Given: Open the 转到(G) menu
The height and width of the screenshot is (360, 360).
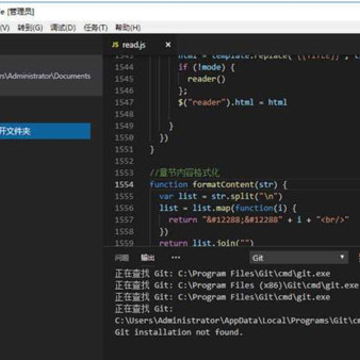Looking at the screenshot, I should (30, 28).
